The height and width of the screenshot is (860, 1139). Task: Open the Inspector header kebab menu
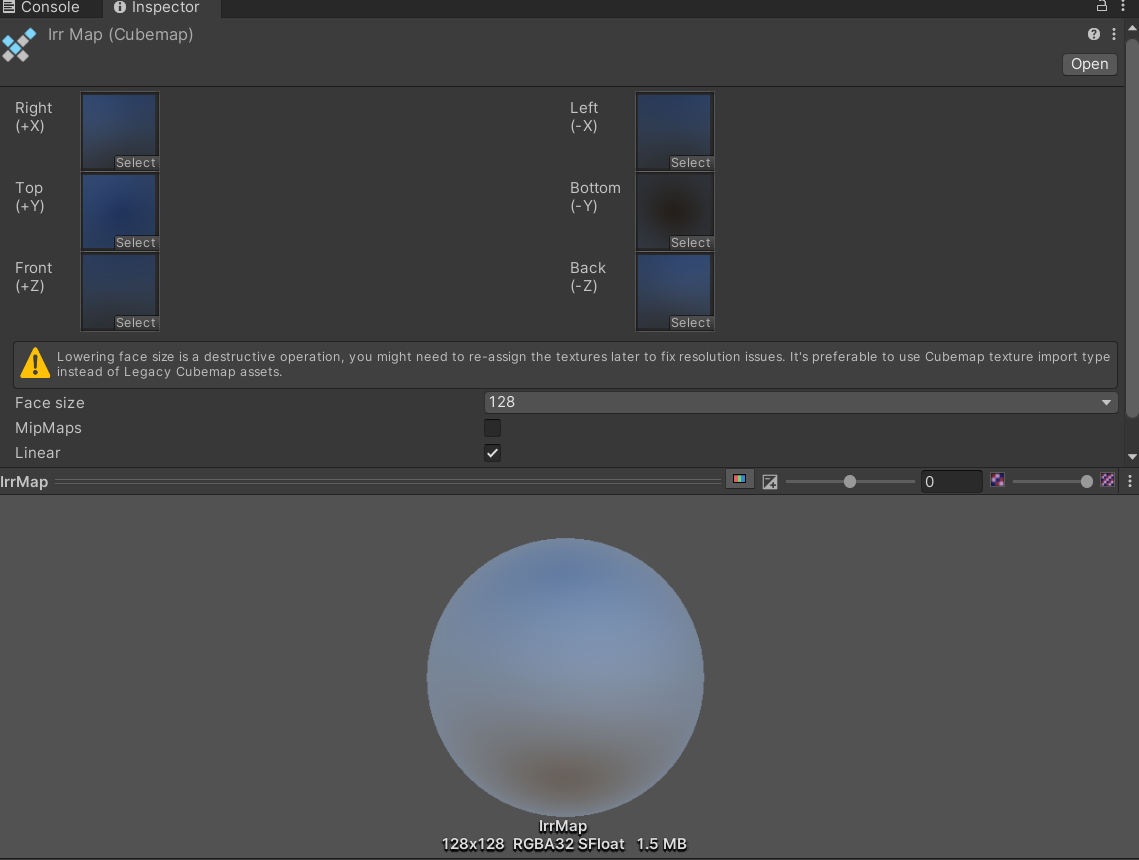tap(1114, 33)
